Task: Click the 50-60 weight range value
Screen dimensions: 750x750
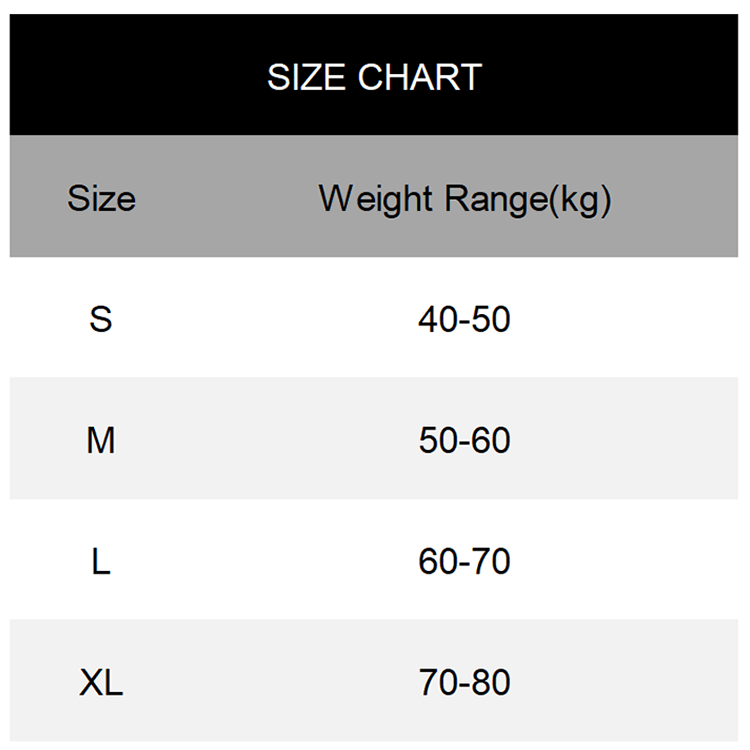Action: 464,440
